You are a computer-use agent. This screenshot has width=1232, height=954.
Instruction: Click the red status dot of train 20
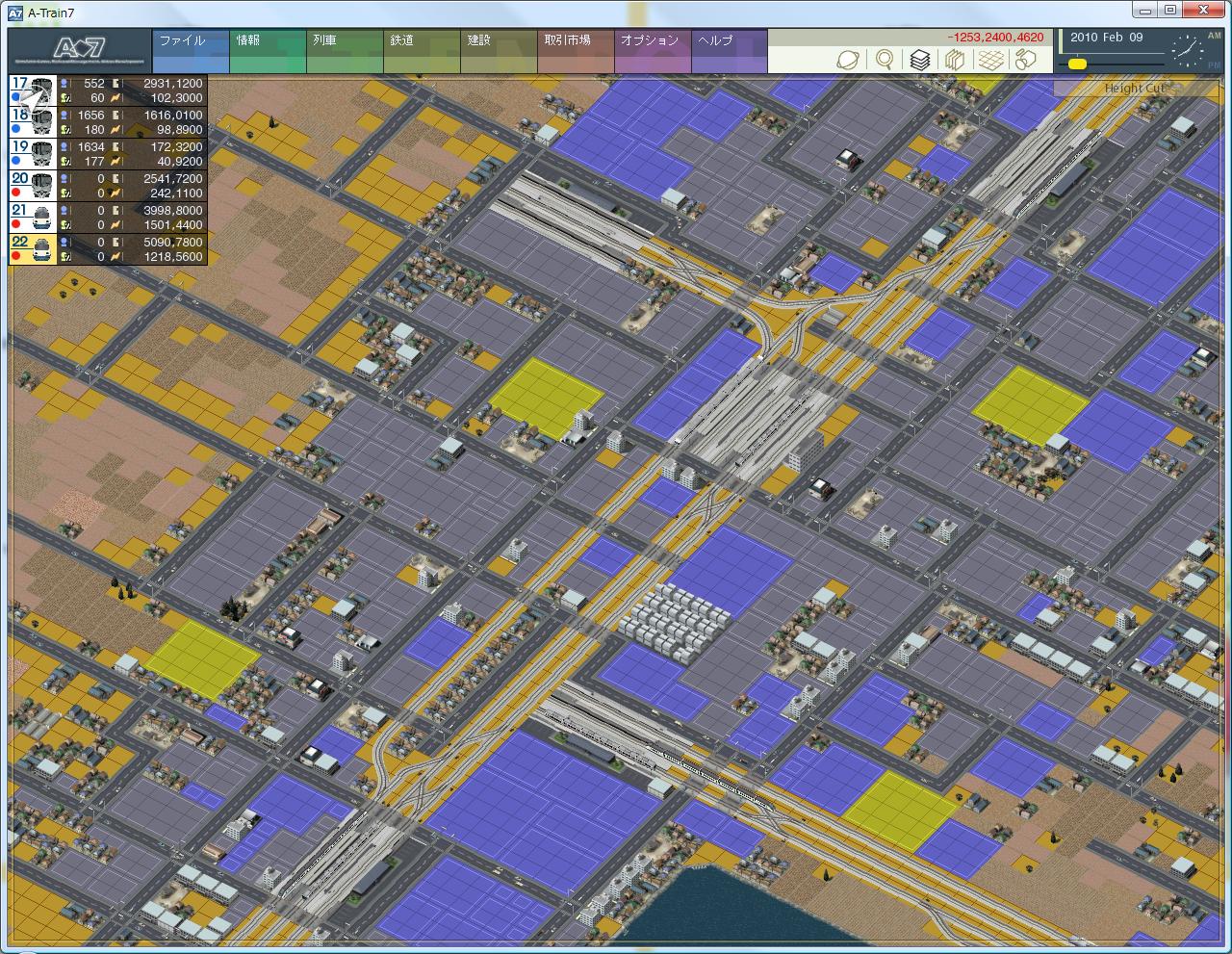[x=16, y=193]
